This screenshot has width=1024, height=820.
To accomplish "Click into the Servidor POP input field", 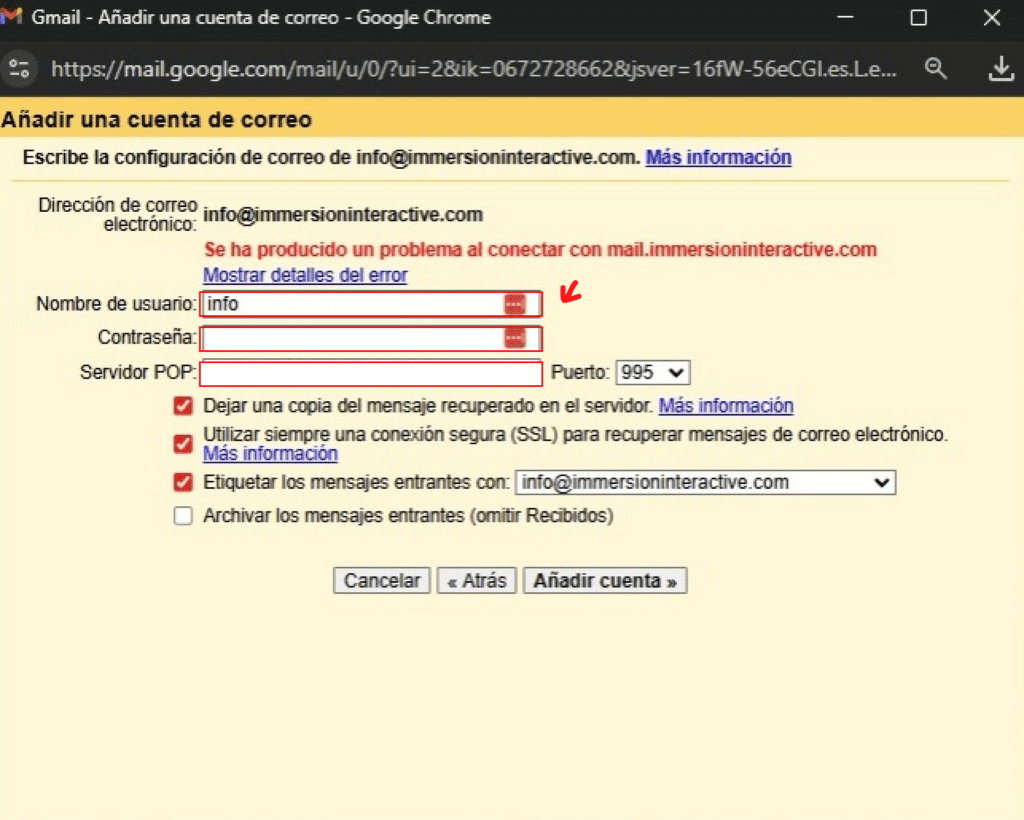I will 371,374.
